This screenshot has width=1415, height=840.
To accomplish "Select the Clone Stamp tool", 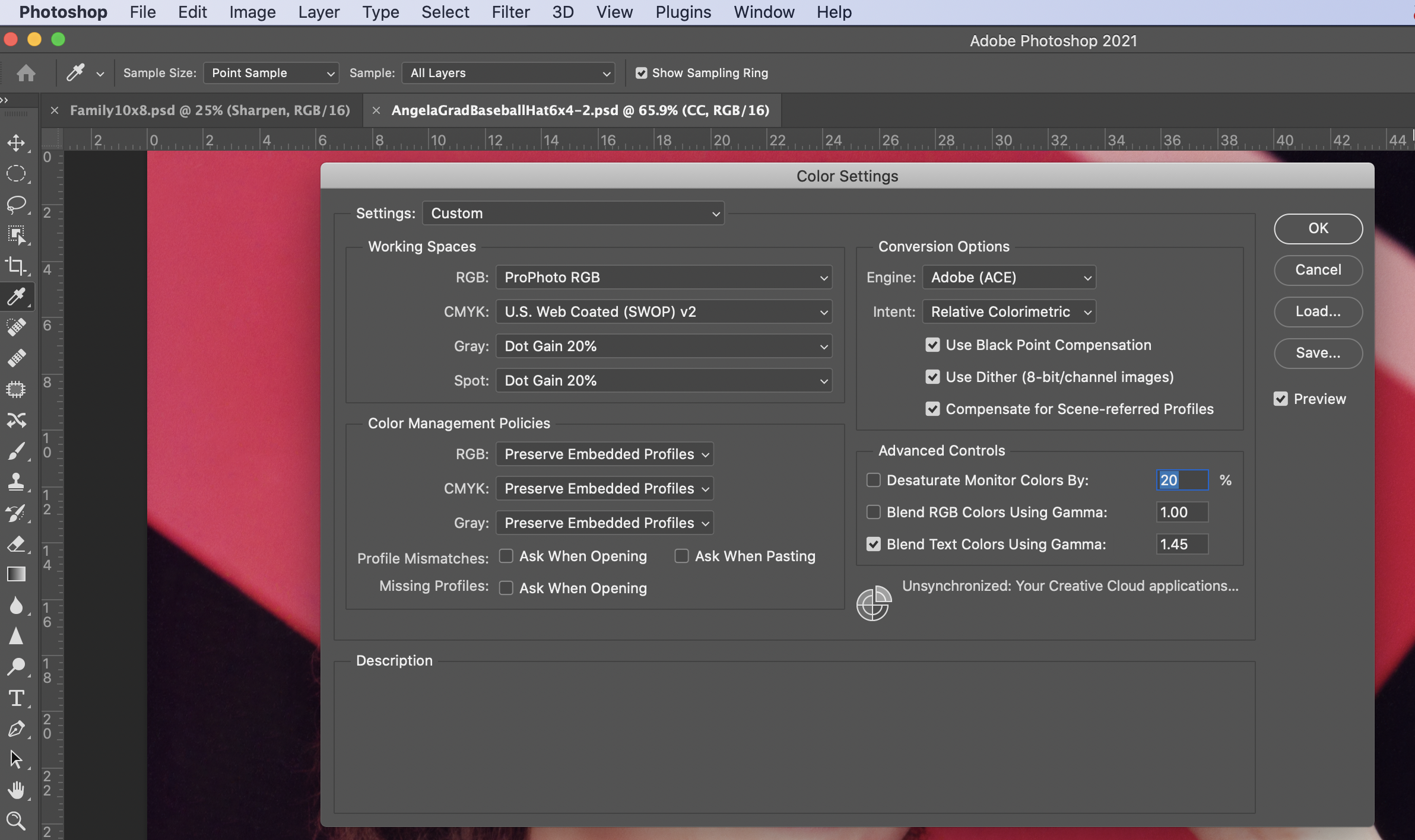I will (16, 481).
